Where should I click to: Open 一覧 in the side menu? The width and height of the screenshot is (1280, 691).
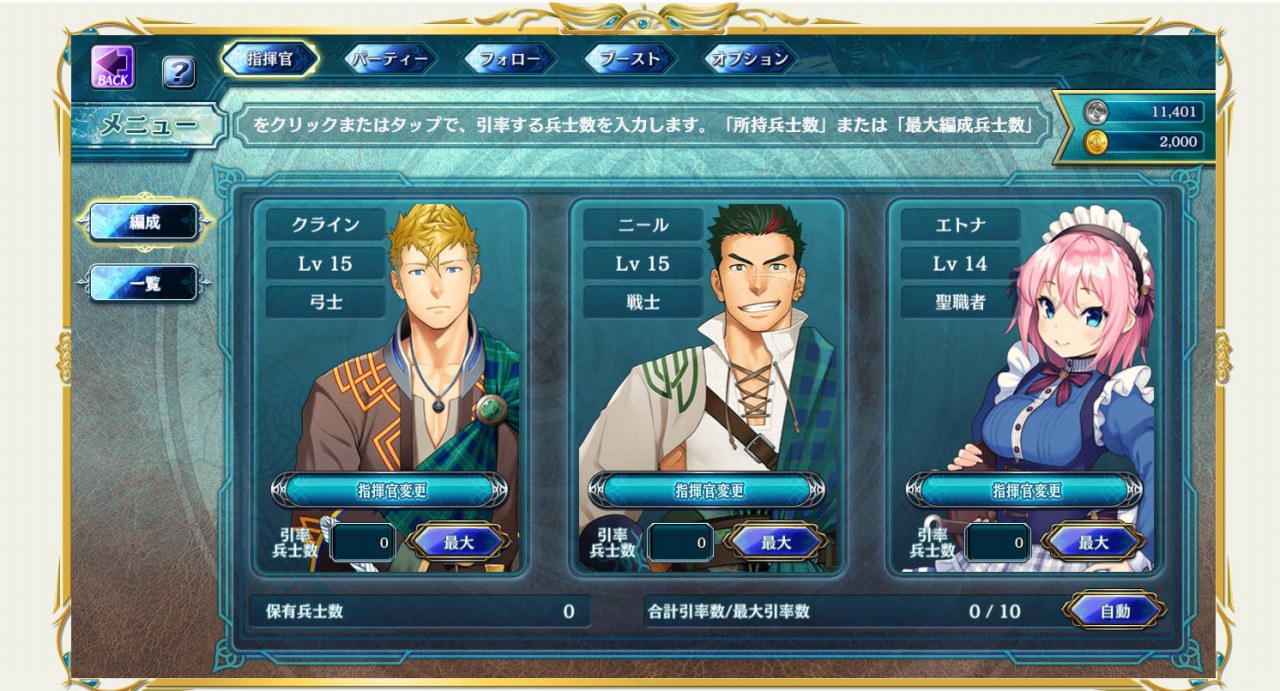pyautogui.click(x=145, y=284)
